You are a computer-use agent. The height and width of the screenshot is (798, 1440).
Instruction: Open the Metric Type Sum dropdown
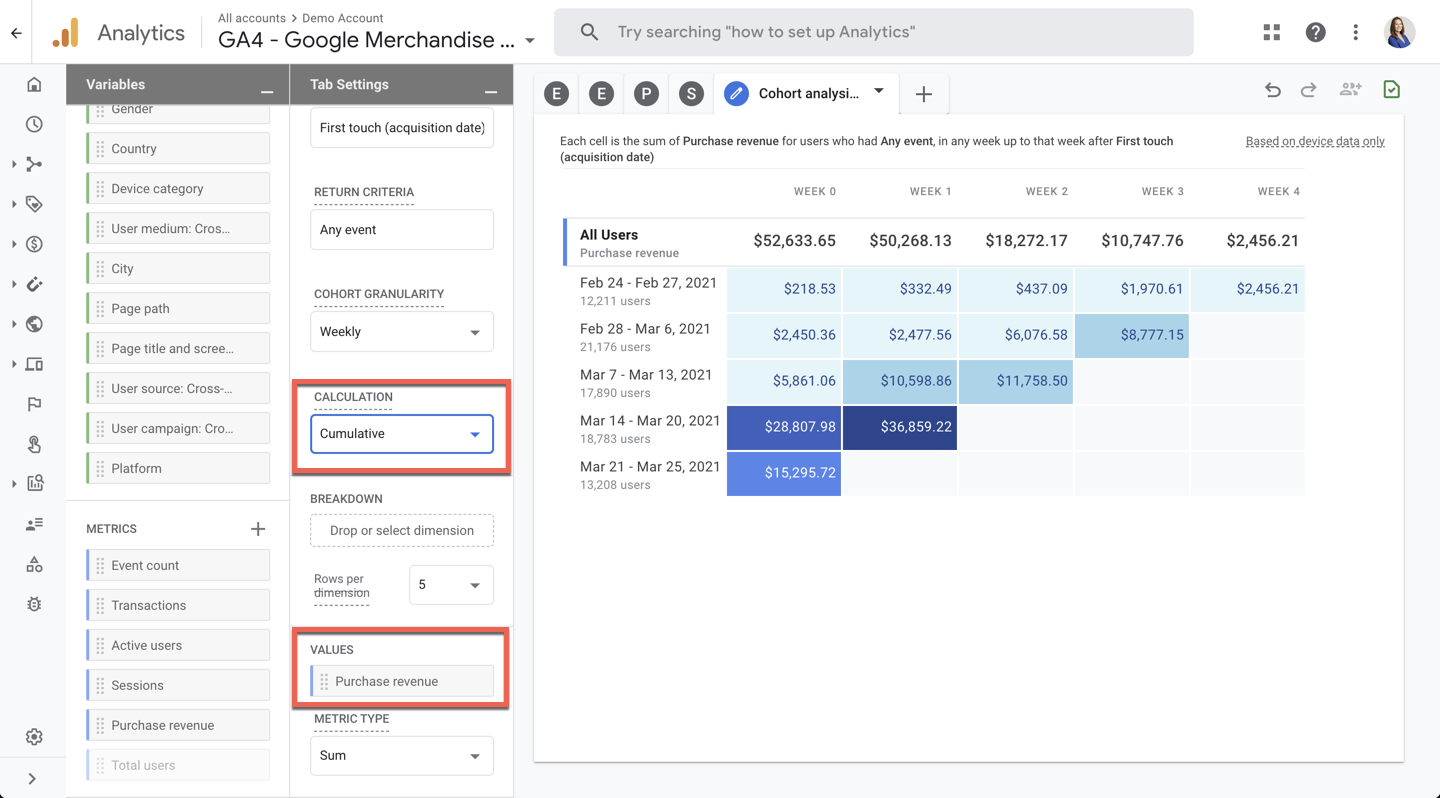click(x=402, y=756)
